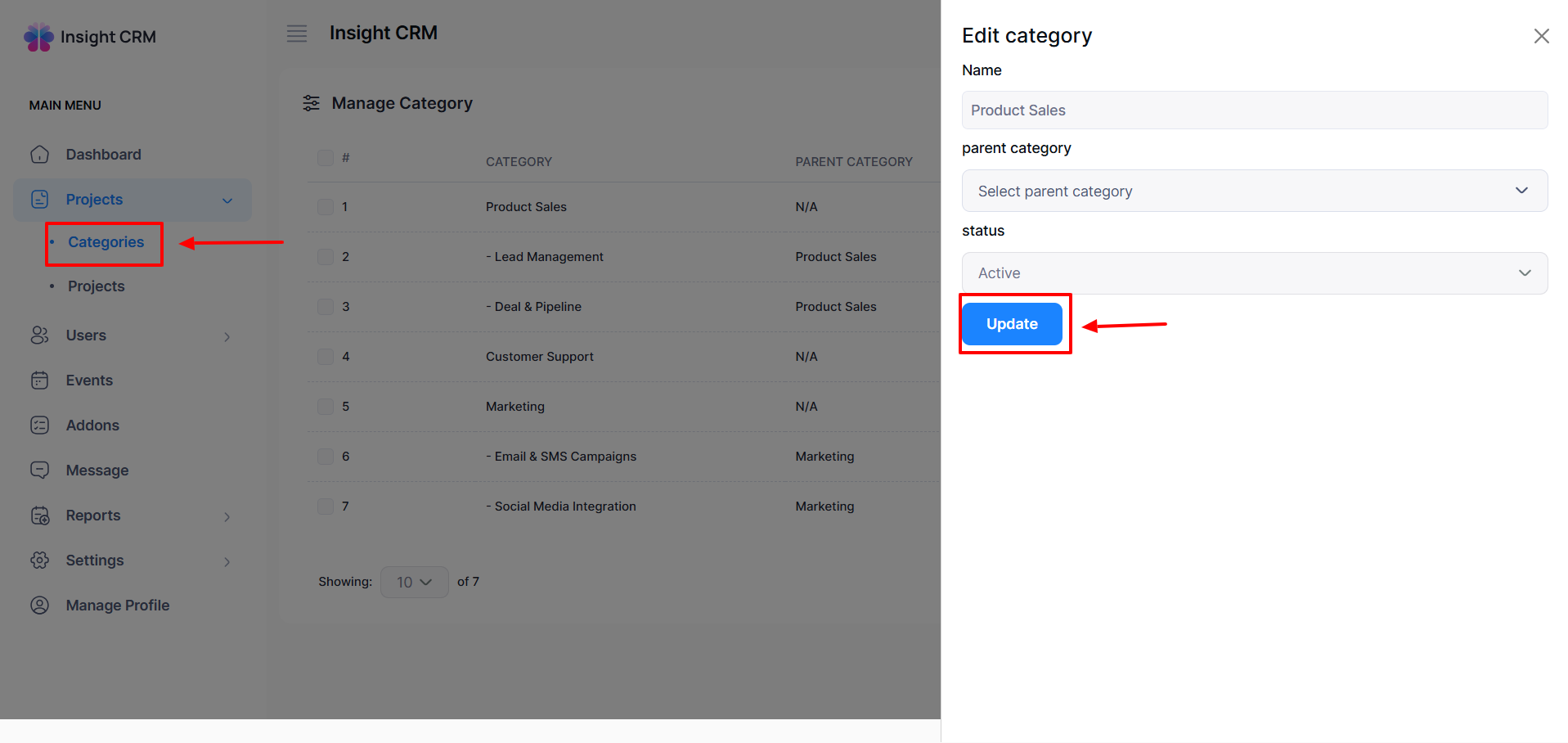
Task: Open Categories in the sidebar submenu
Action: [106, 242]
